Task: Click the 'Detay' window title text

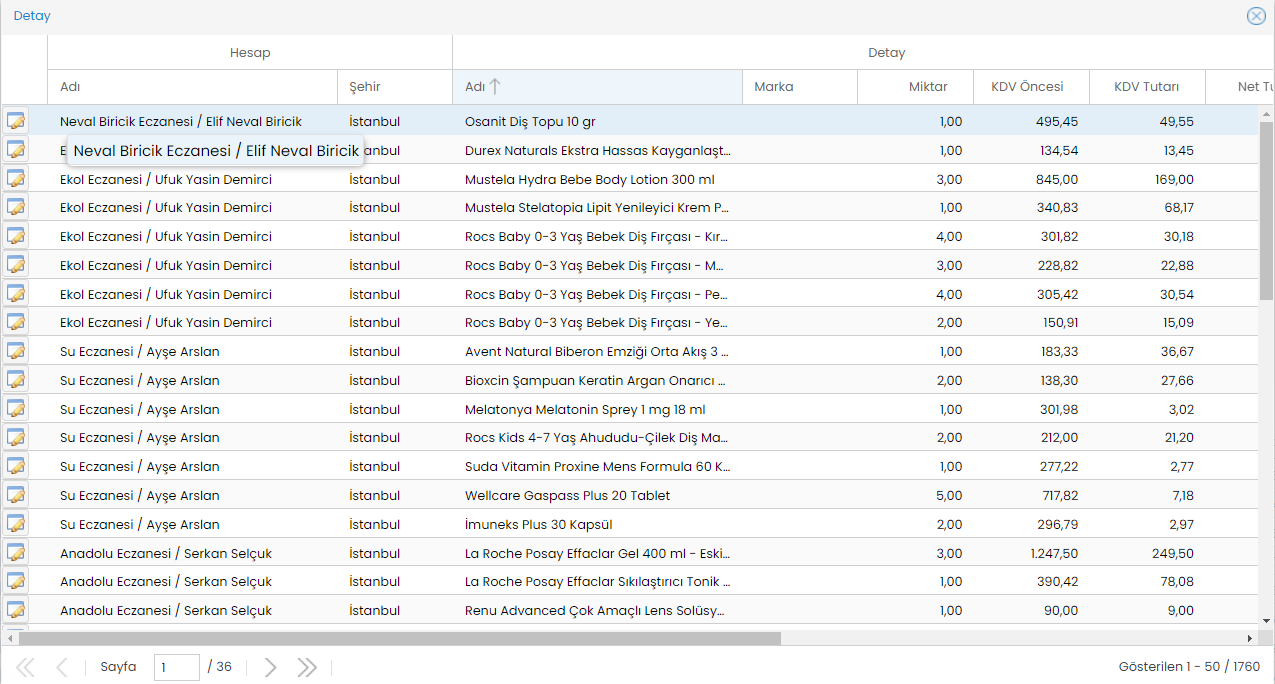Action: click(32, 16)
